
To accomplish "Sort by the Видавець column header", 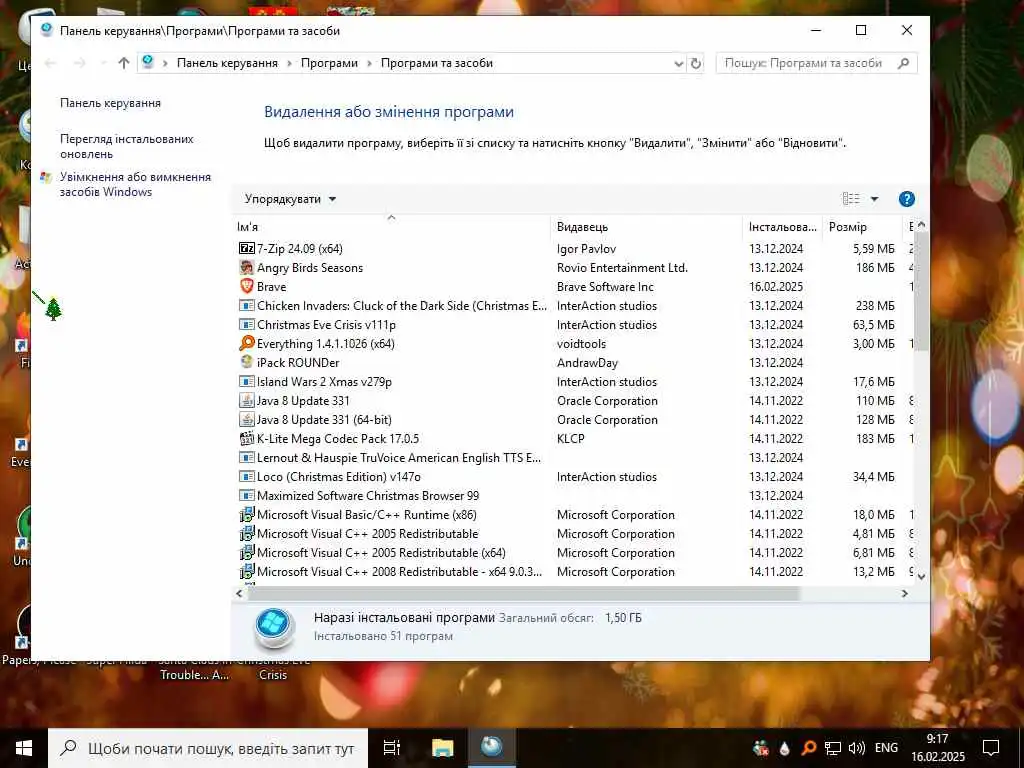I will point(646,227).
